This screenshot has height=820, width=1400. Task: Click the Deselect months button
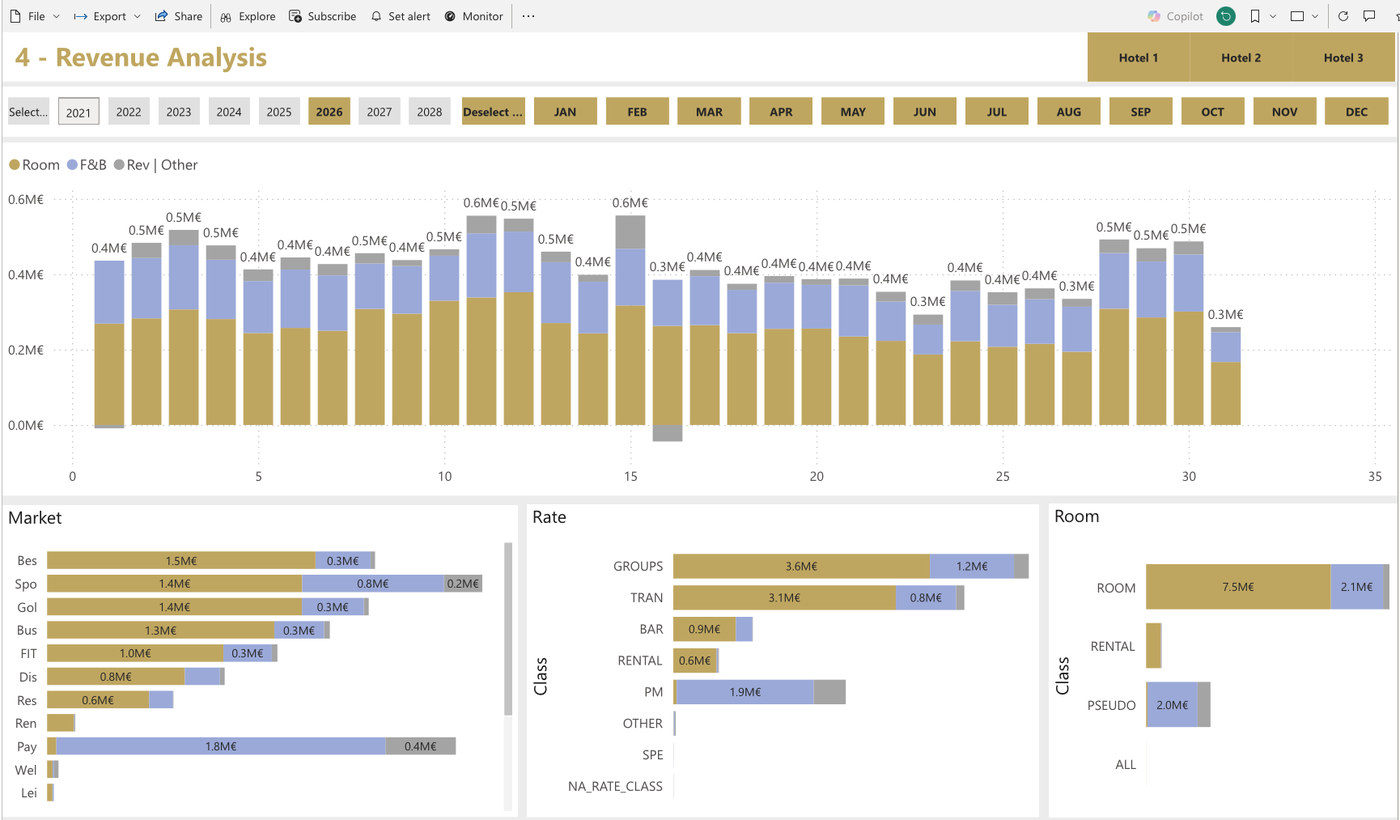point(493,112)
